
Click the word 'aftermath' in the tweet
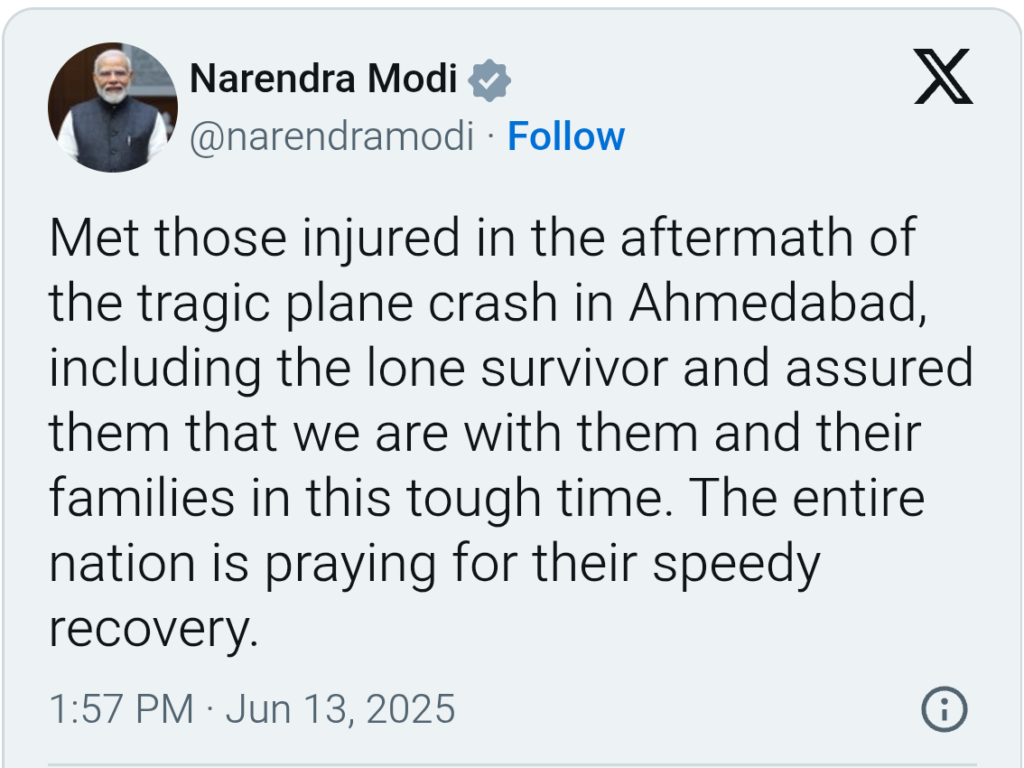737,238
